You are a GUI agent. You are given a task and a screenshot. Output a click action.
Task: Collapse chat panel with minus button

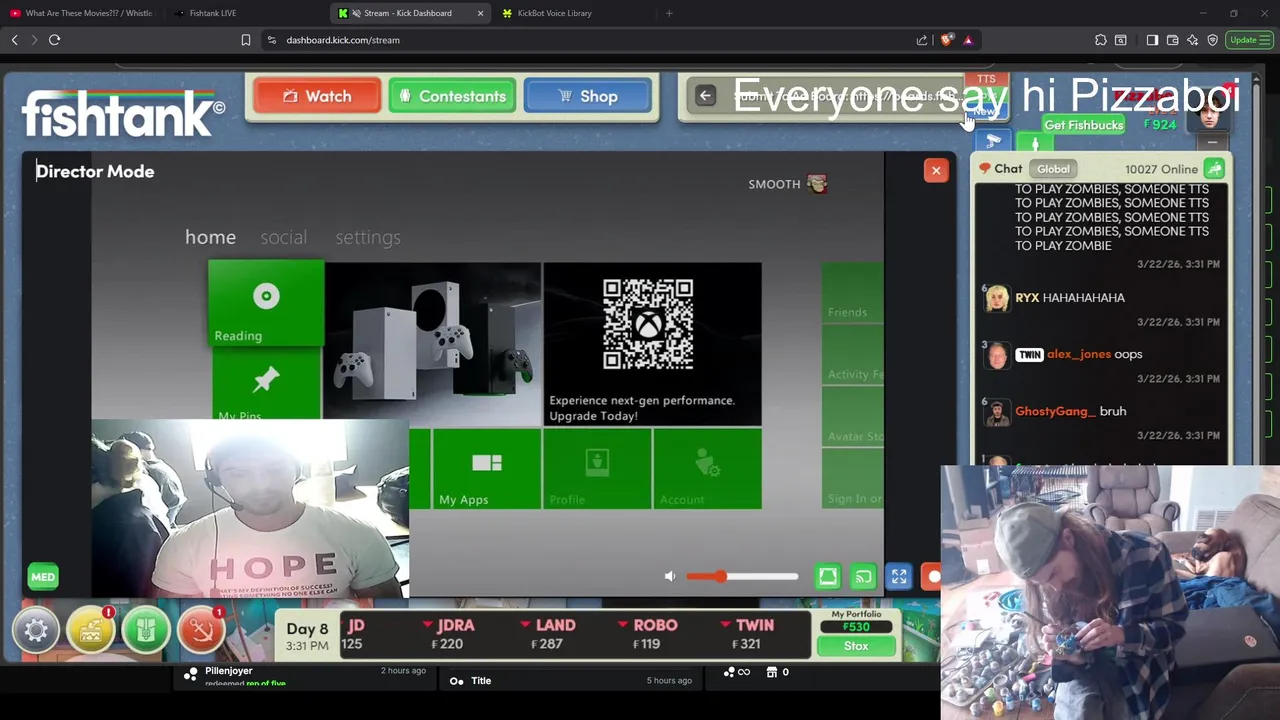coord(1212,143)
